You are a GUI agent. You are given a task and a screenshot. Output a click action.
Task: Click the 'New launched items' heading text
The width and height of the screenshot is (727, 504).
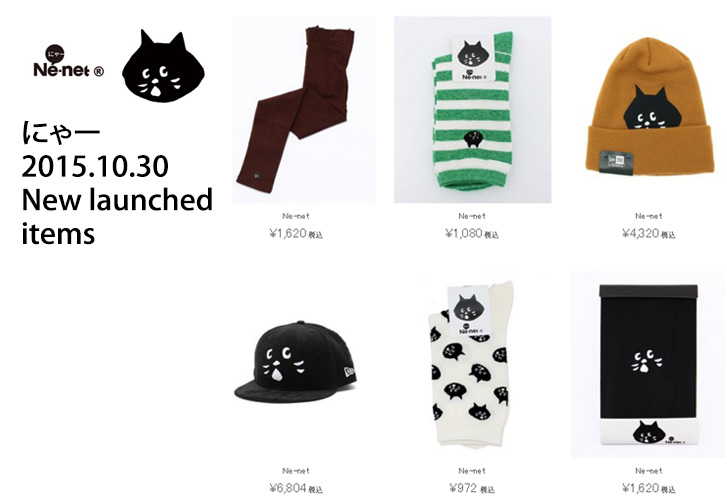click(x=117, y=216)
